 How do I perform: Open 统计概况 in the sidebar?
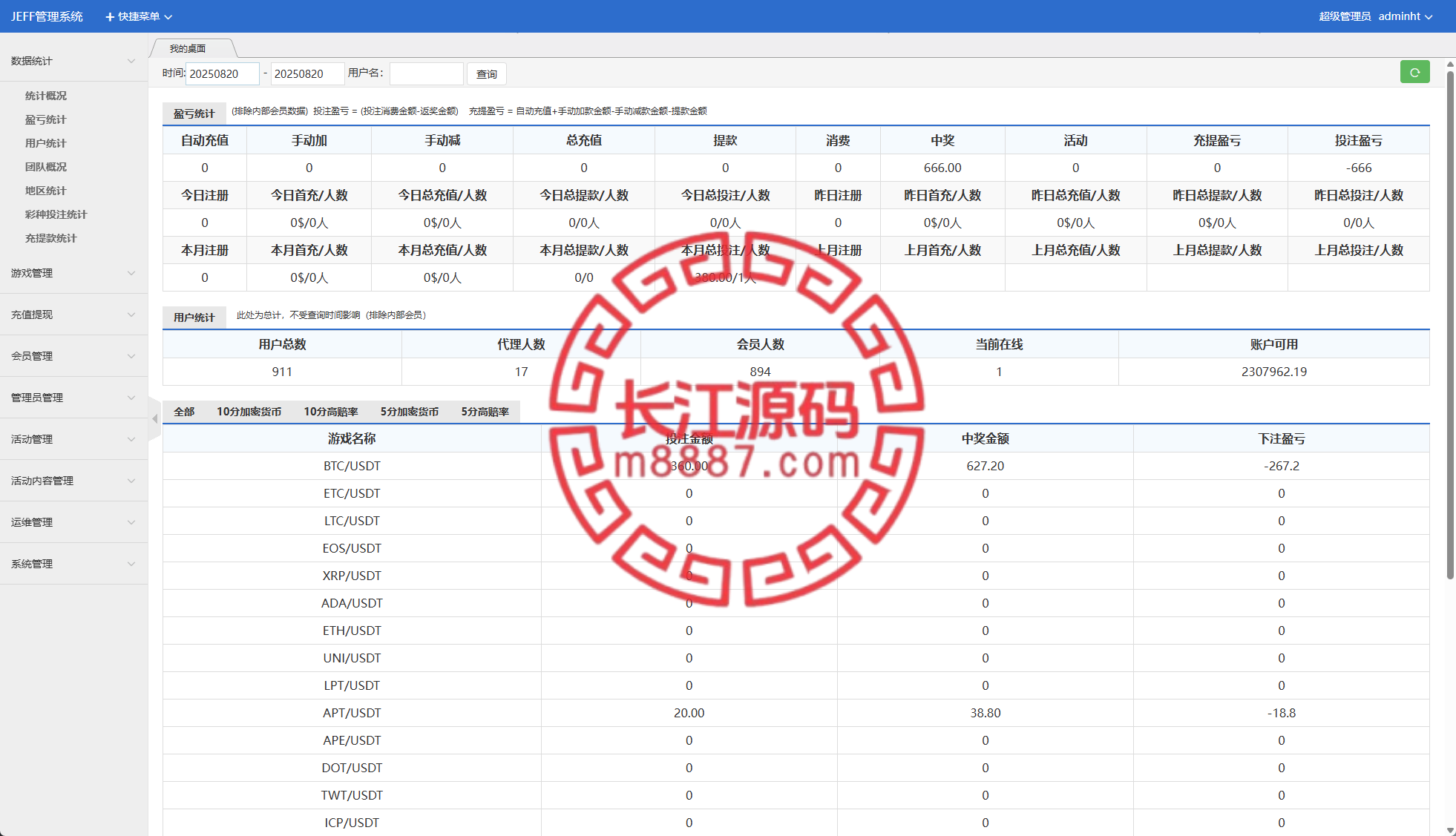click(x=46, y=96)
